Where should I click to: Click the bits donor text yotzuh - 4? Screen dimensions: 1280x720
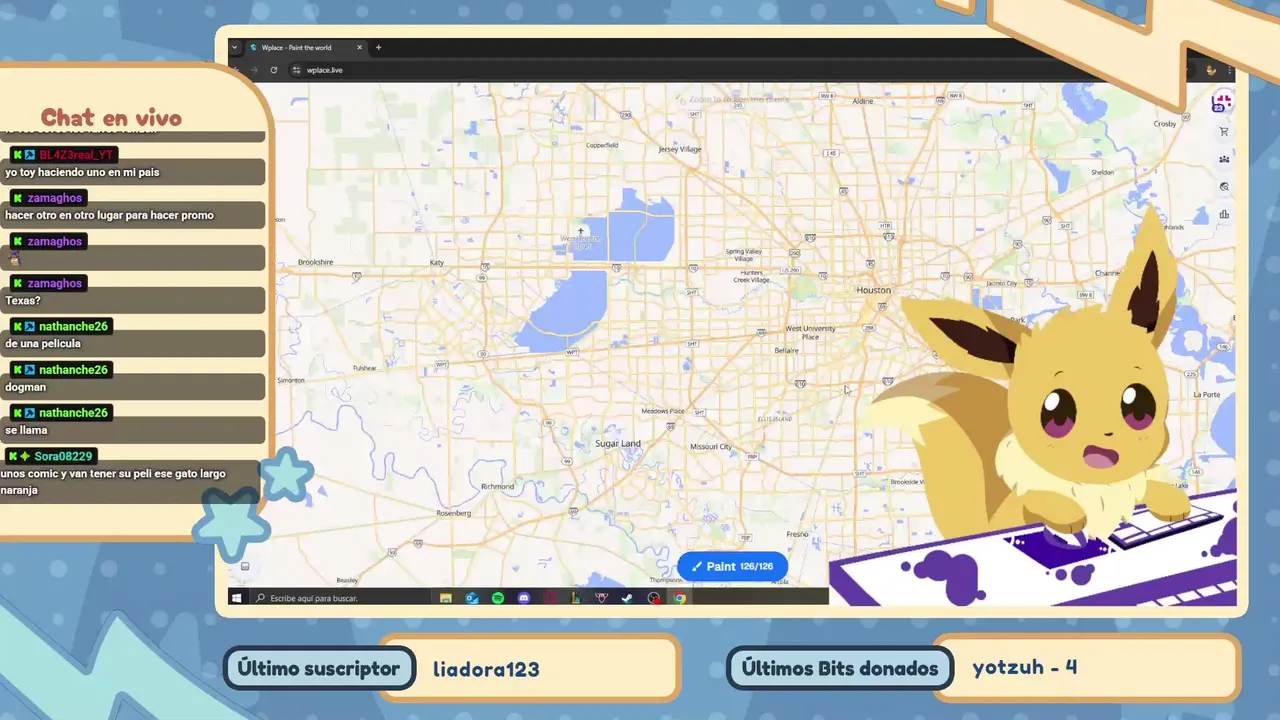coord(1025,667)
